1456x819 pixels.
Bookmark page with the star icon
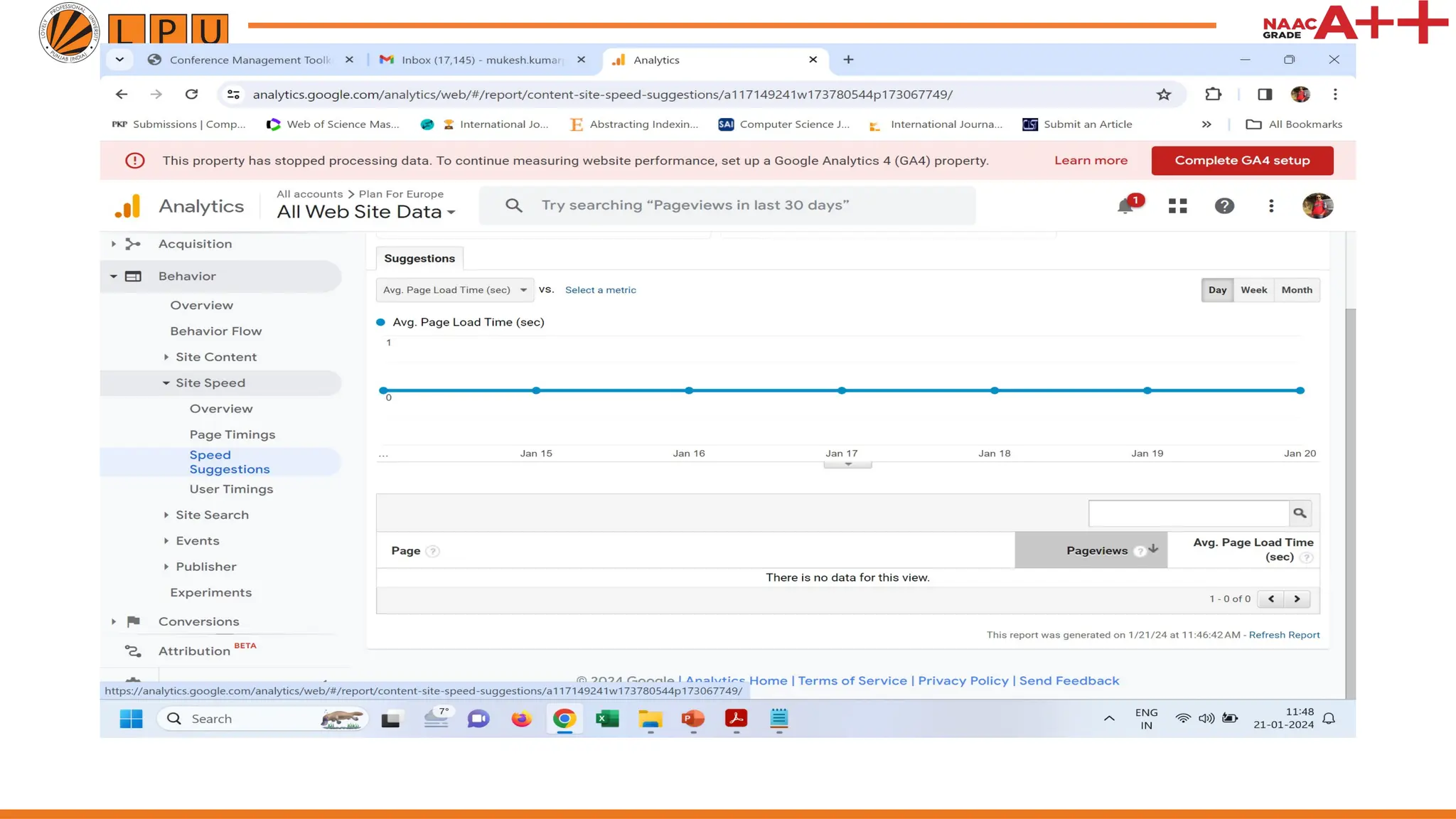pos(1163,95)
